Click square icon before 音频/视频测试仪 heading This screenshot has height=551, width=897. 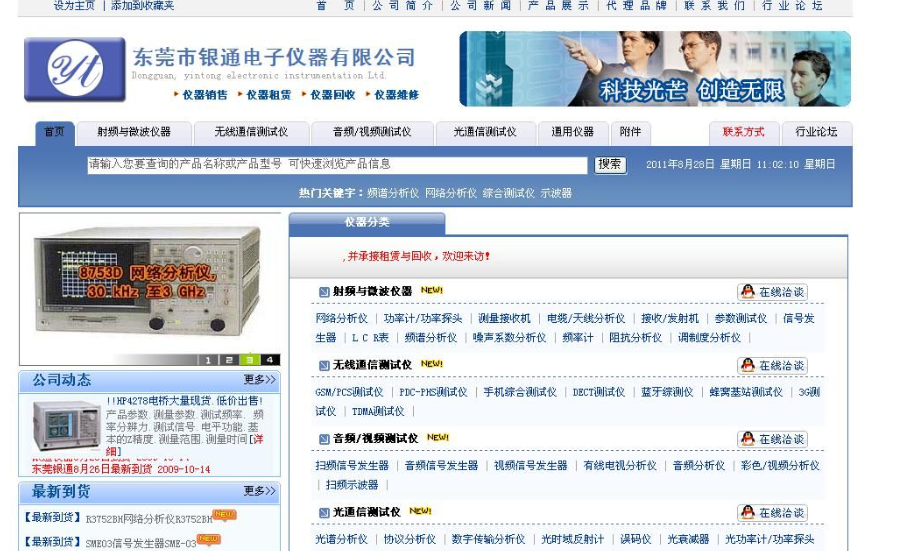(324, 439)
